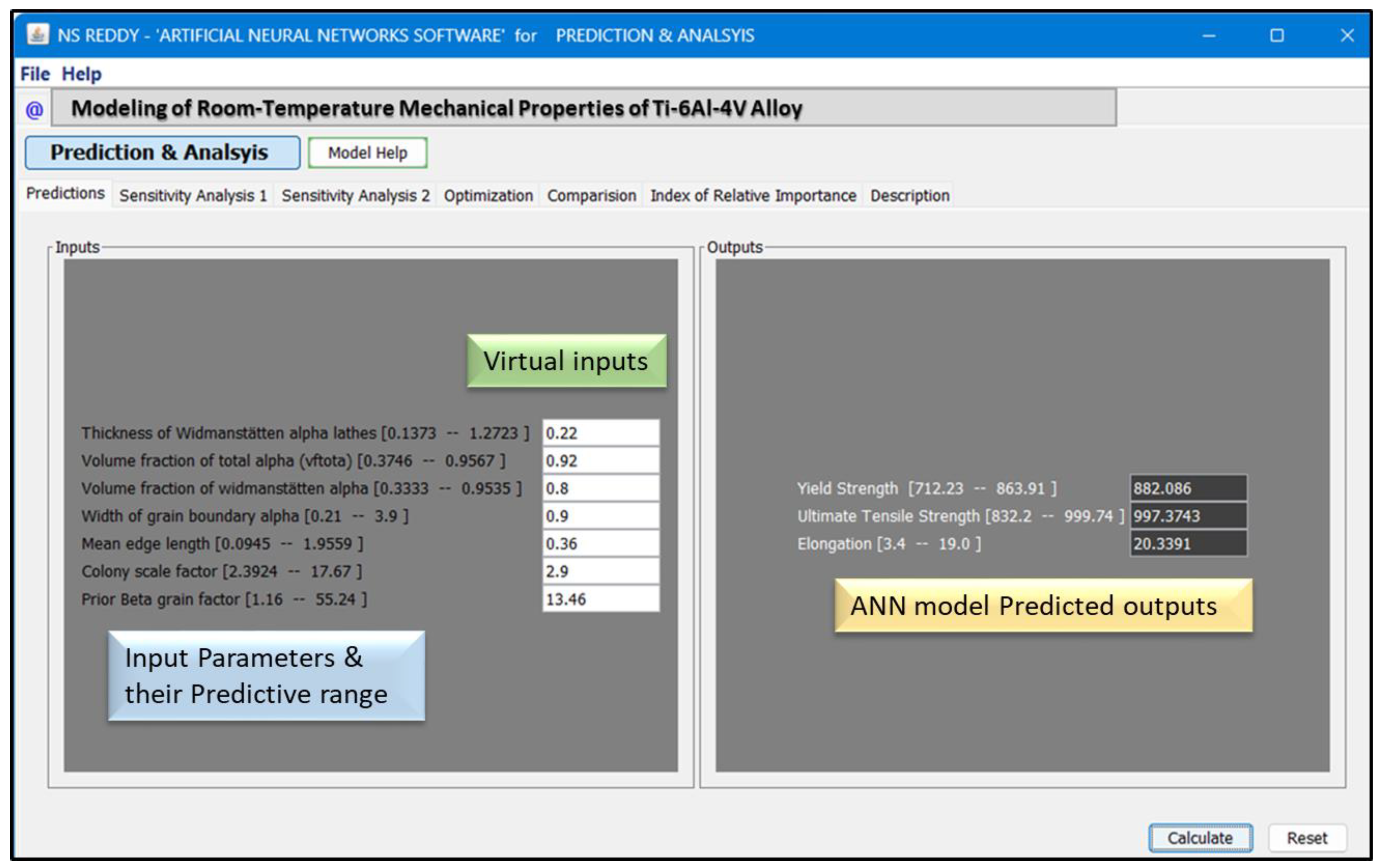Click the Model Help button
Screen dimensions: 1382x868
point(367,153)
